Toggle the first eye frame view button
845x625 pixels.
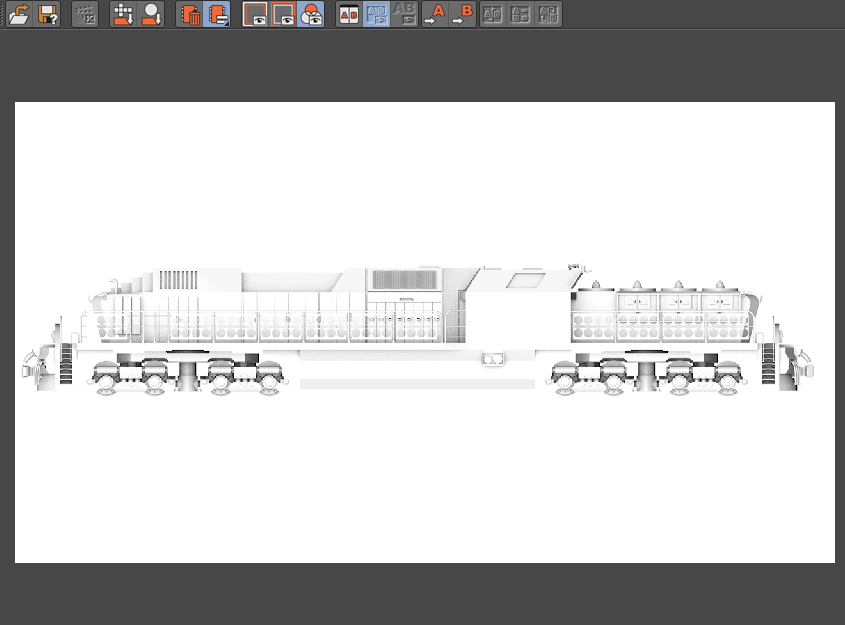click(x=256, y=14)
